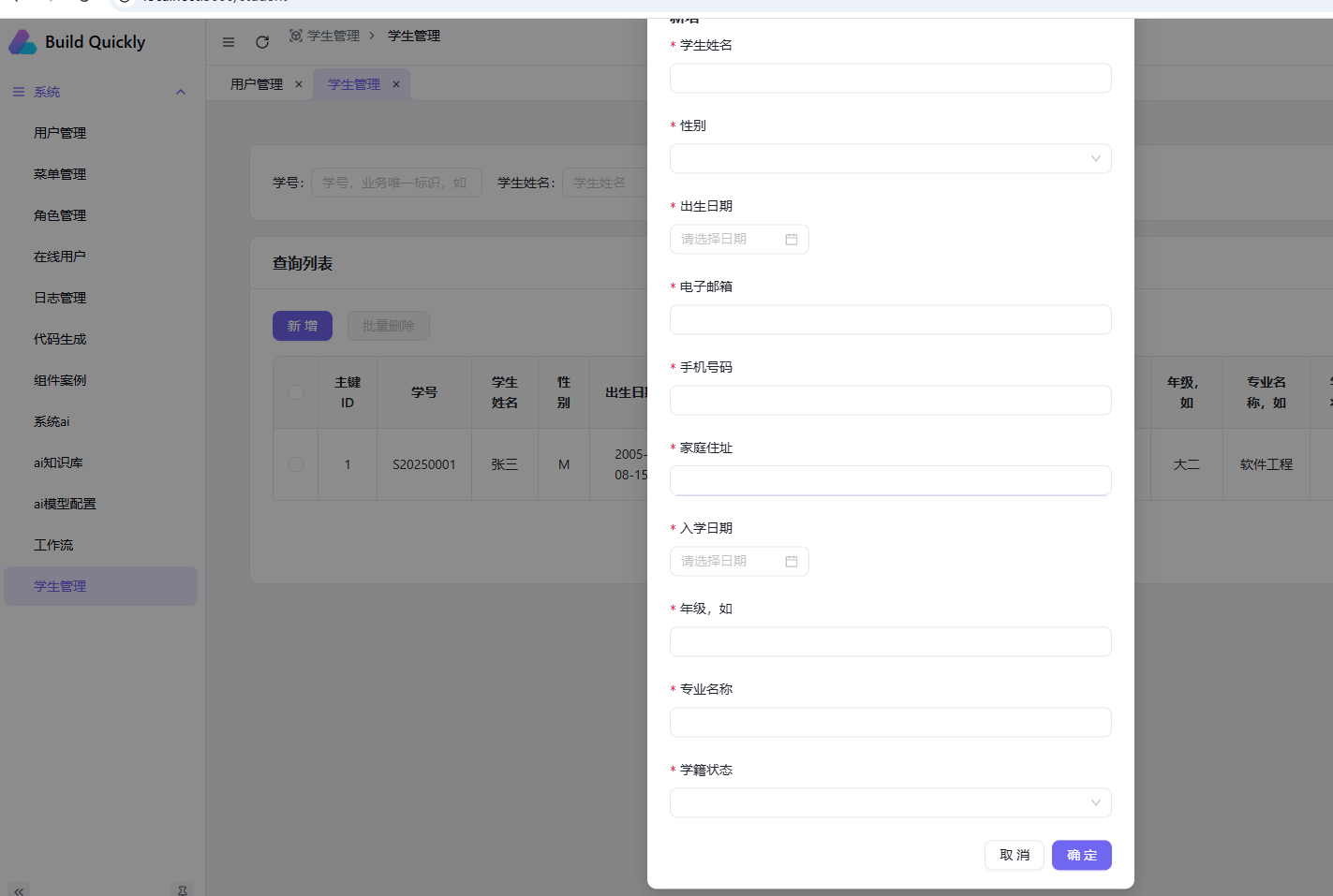Open calendar icon in 出生日期 field
This screenshot has width=1333, height=896.
tap(791, 240)
